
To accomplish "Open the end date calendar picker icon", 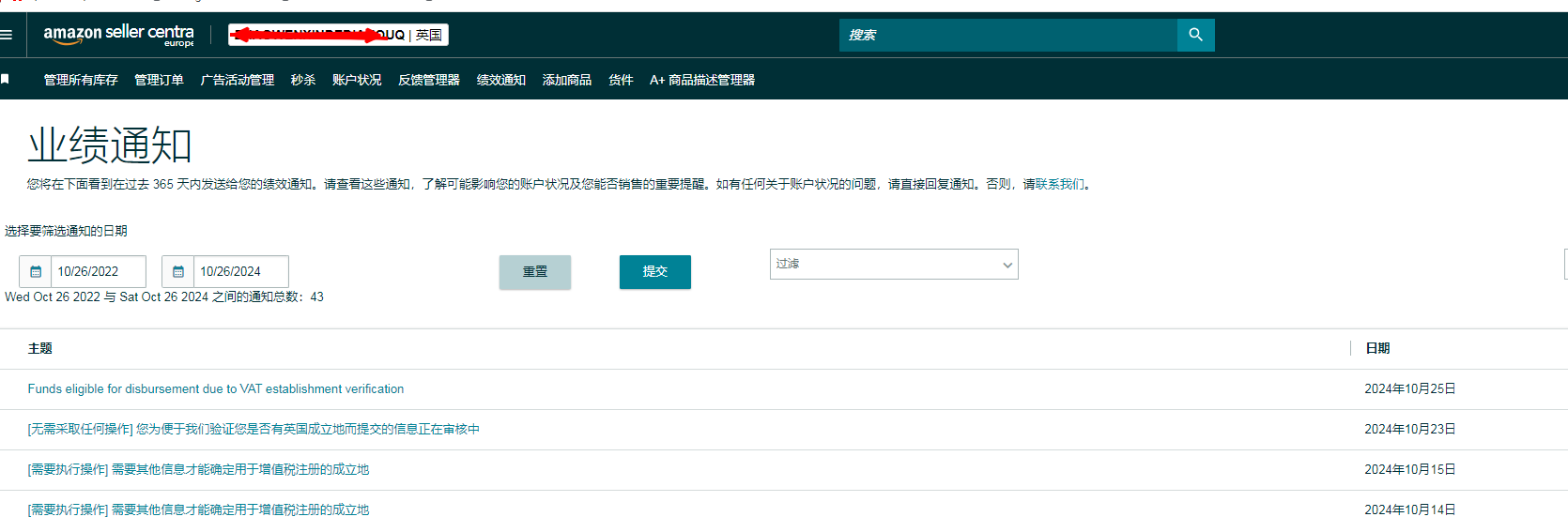I will pyautogui.click(x=178, y=271).
